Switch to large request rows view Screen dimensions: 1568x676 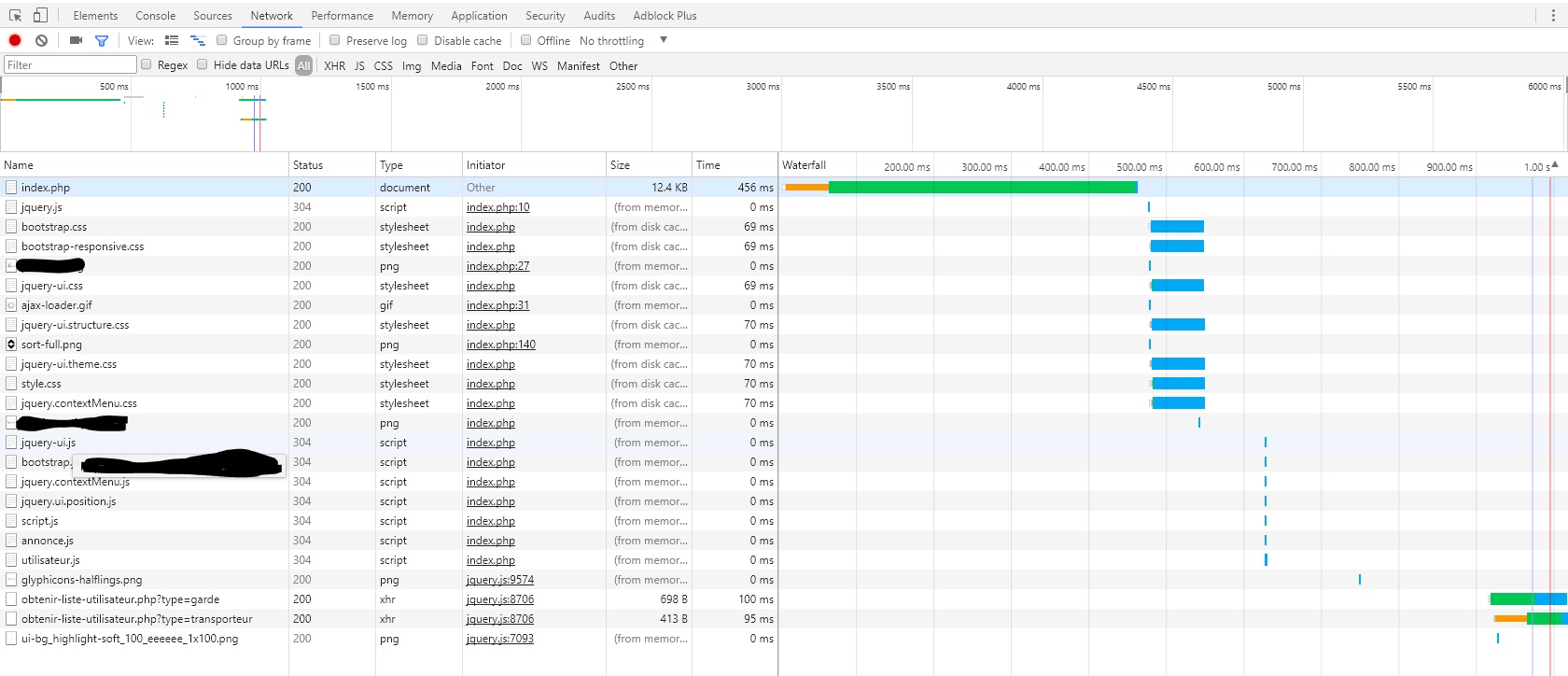coord(172,40)
